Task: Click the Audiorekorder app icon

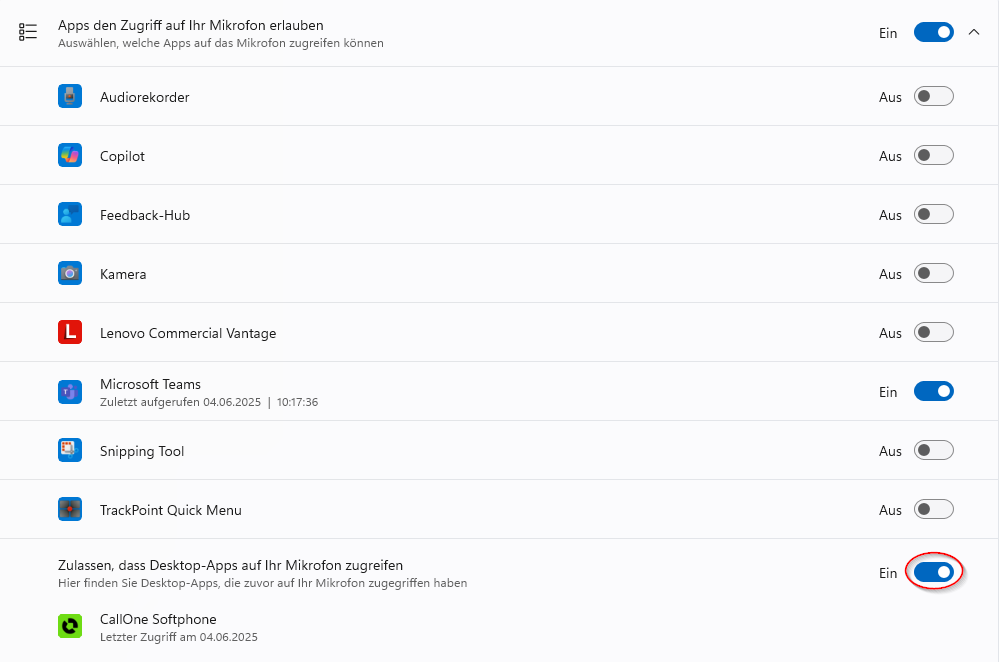Action: [70, 96]
